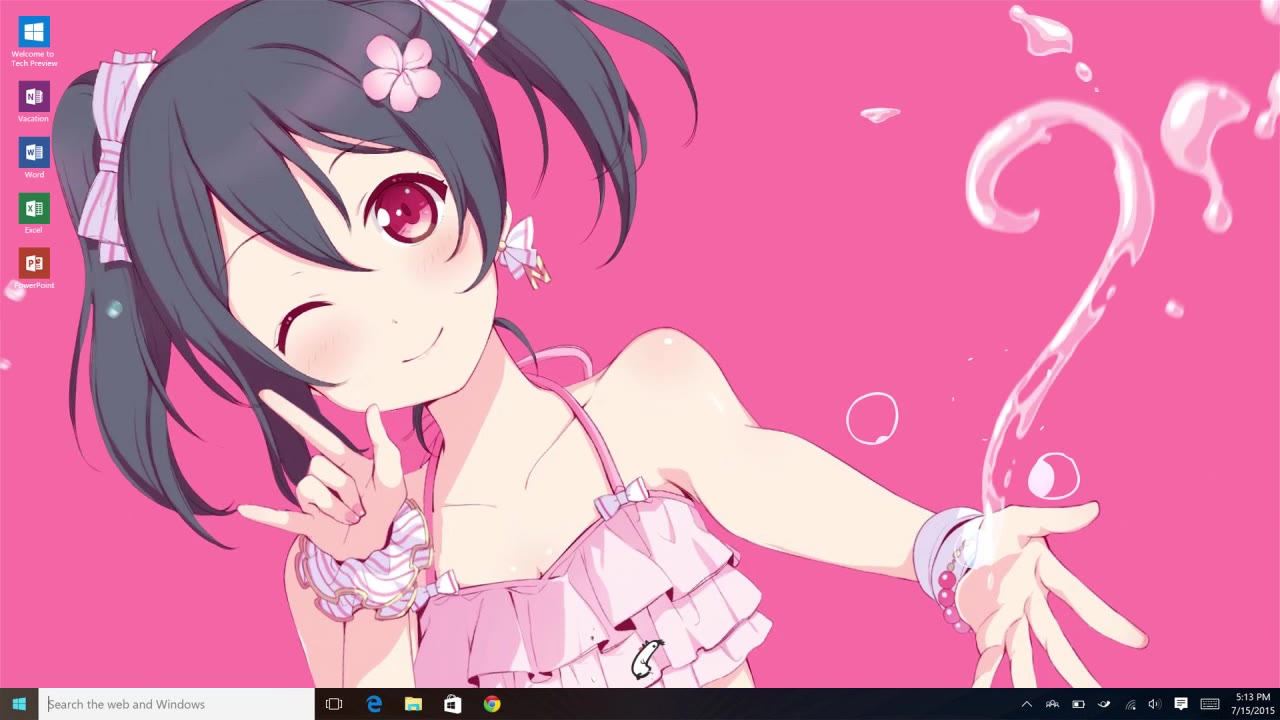Open the Wi-Fi network flyout

(x=1130, y=704)
